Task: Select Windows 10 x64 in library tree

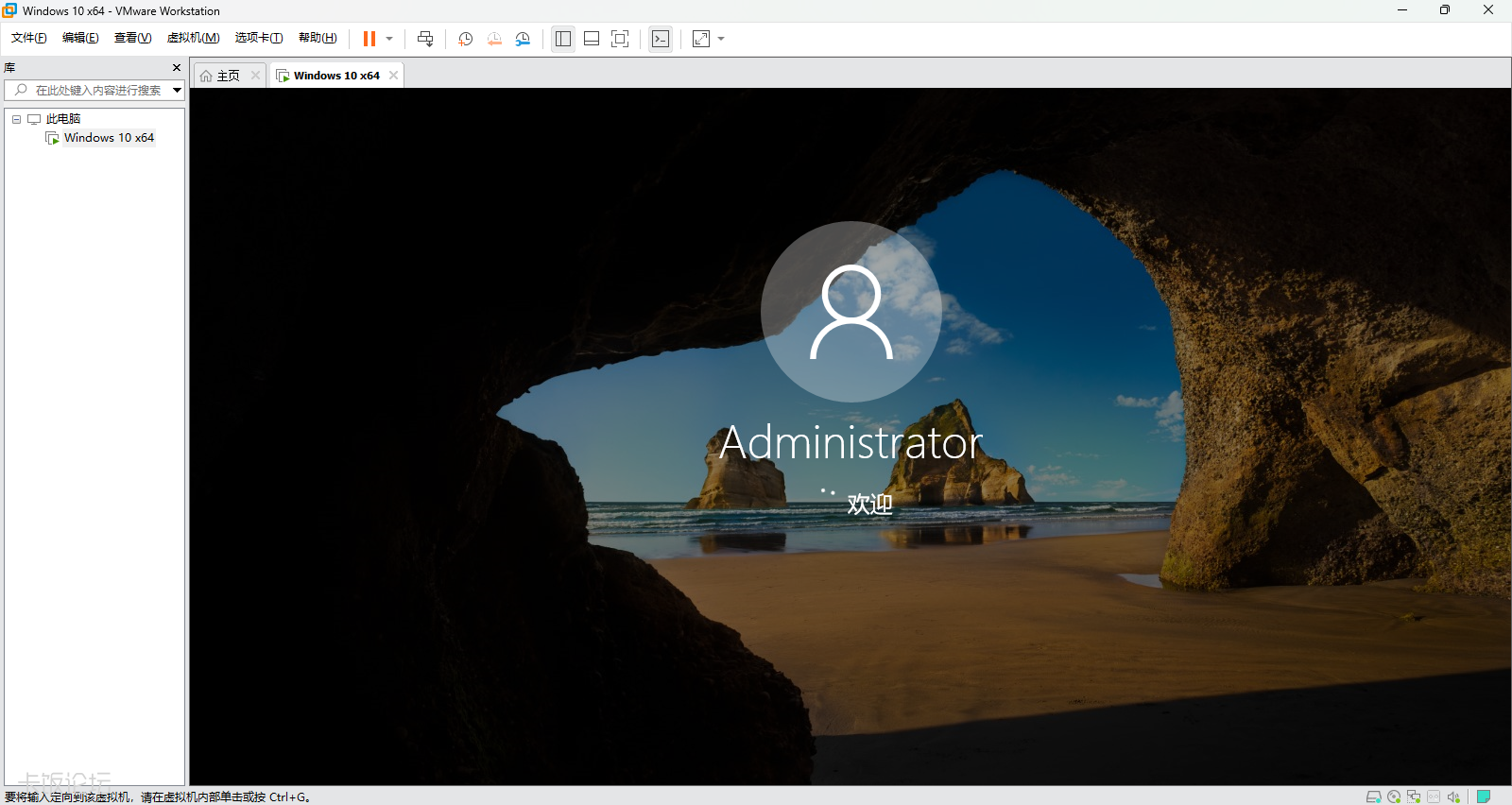Action: [x=108, y=138]
